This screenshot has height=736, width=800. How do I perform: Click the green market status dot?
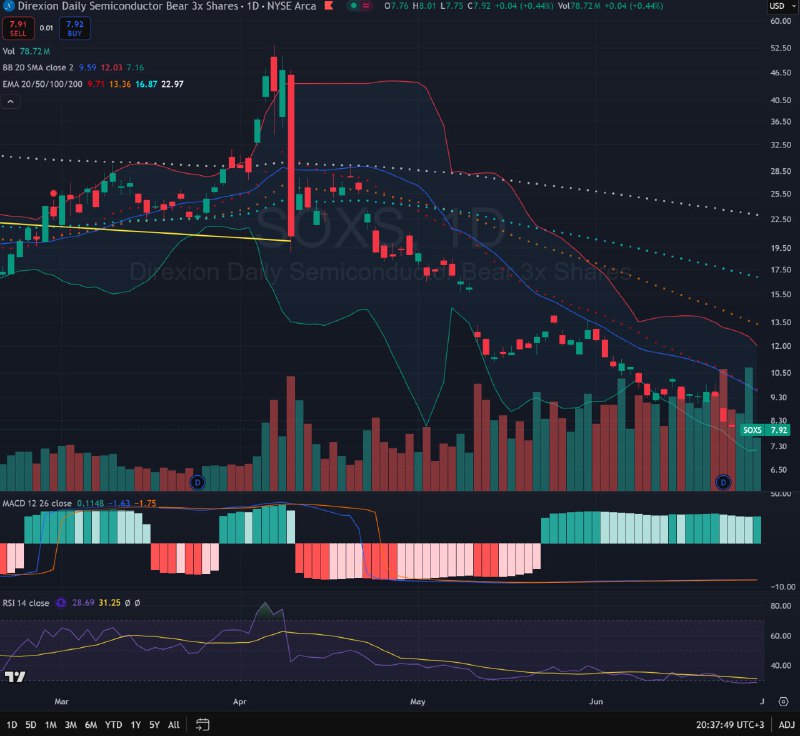[353, 6]
